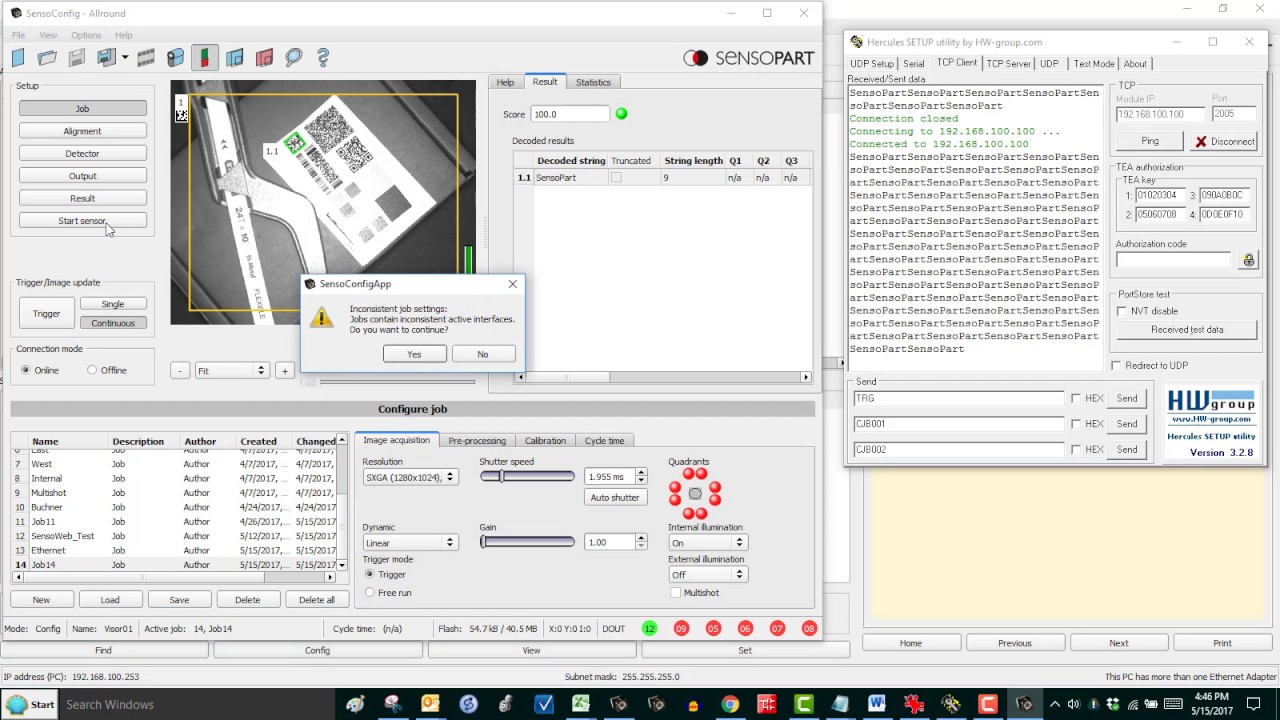Switch to the Help tab in results panel
Image resolution: width=1280 pixels, height=720 pixels.
tap(506, 82)
